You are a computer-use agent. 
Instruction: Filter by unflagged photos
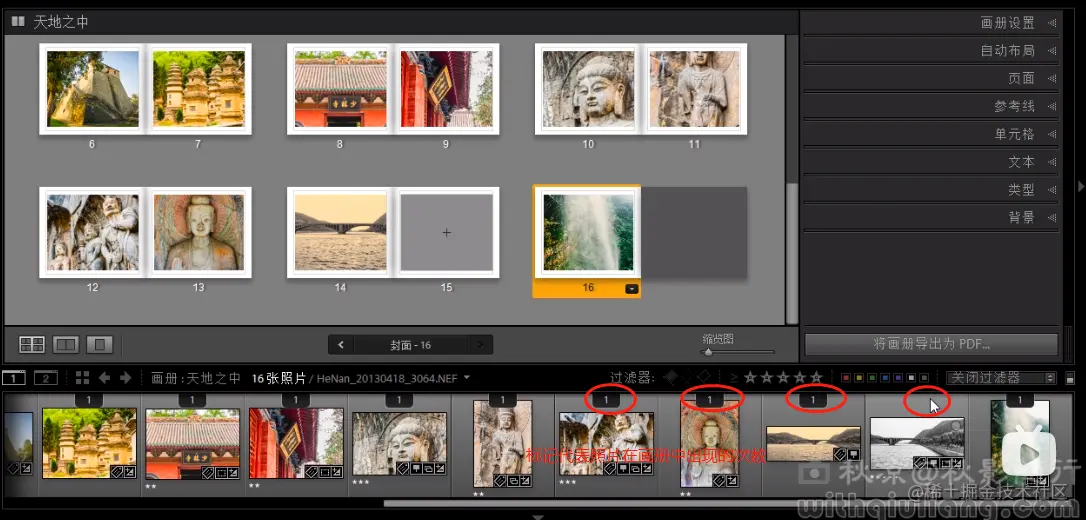click(x=687, y=377)
